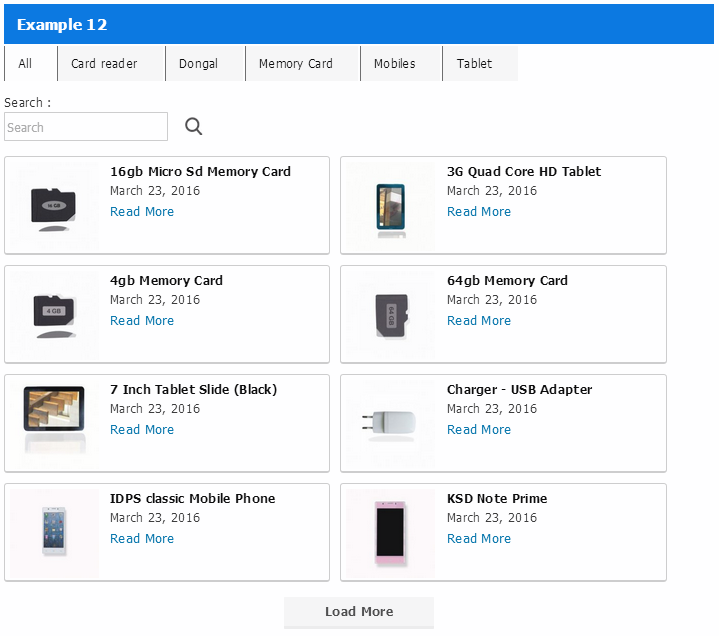Image resolution: width=719 pixels, height=636 pixels.
Task: Switch to the Card reader tab
Action: 104,63
